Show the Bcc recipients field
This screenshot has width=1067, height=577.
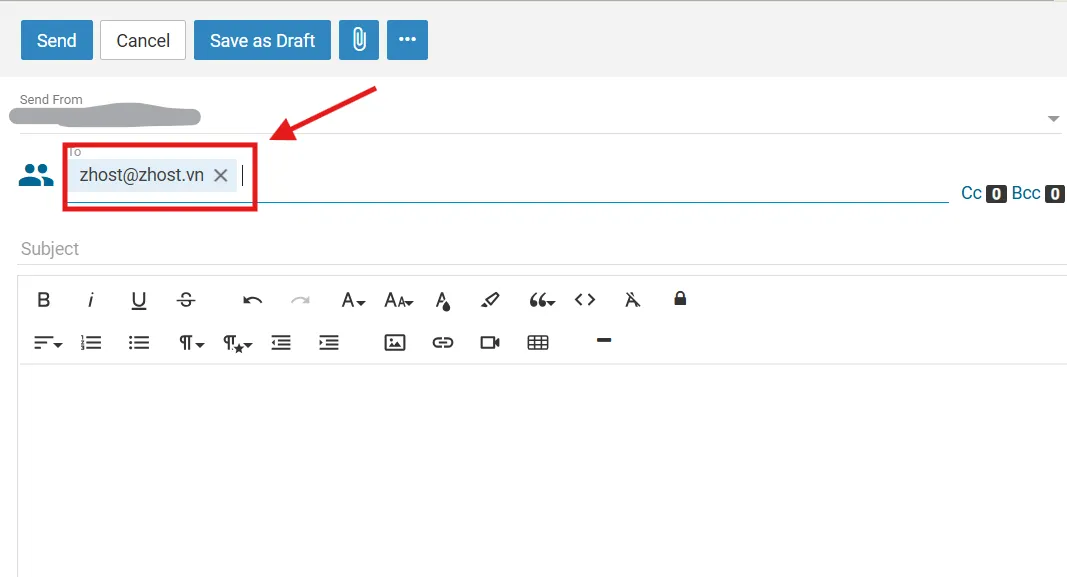[1026, 193]
